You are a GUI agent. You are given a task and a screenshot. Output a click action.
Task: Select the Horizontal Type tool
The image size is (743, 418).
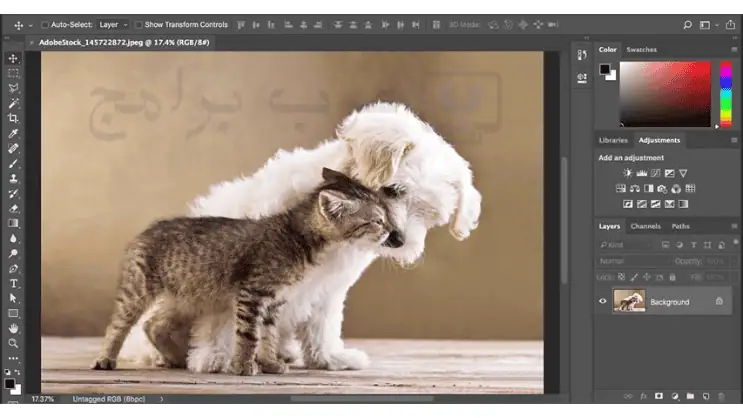(13, 283)
